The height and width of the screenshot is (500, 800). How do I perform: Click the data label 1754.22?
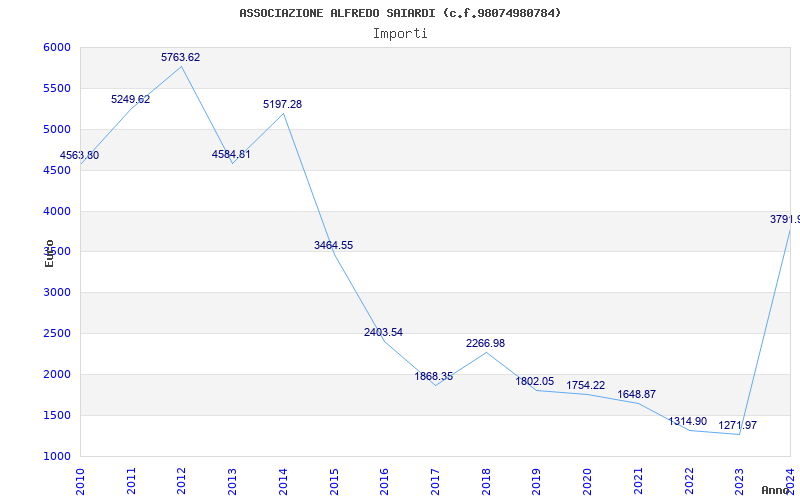pyautogui.click(x=585, y=385)
